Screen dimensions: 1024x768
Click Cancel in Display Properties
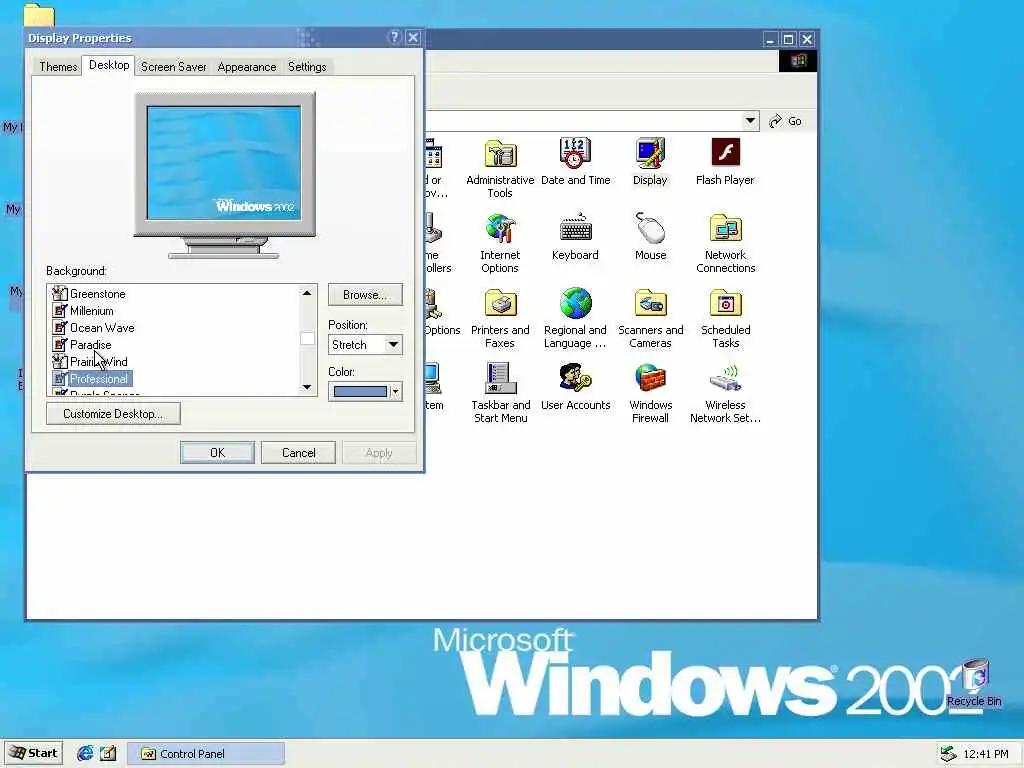(298, 453)
